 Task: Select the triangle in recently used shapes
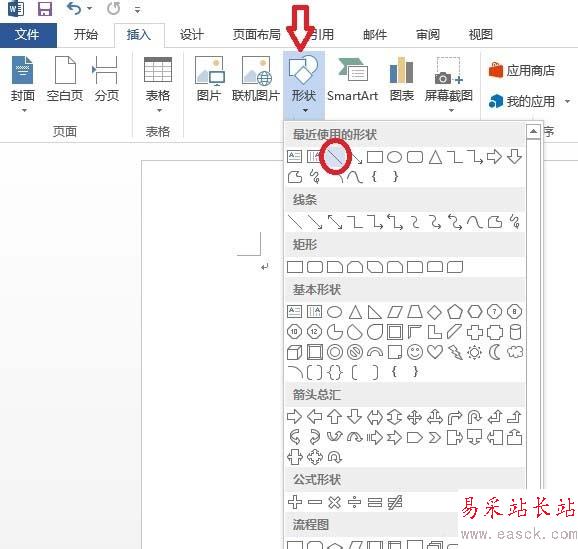pos(435,157)
